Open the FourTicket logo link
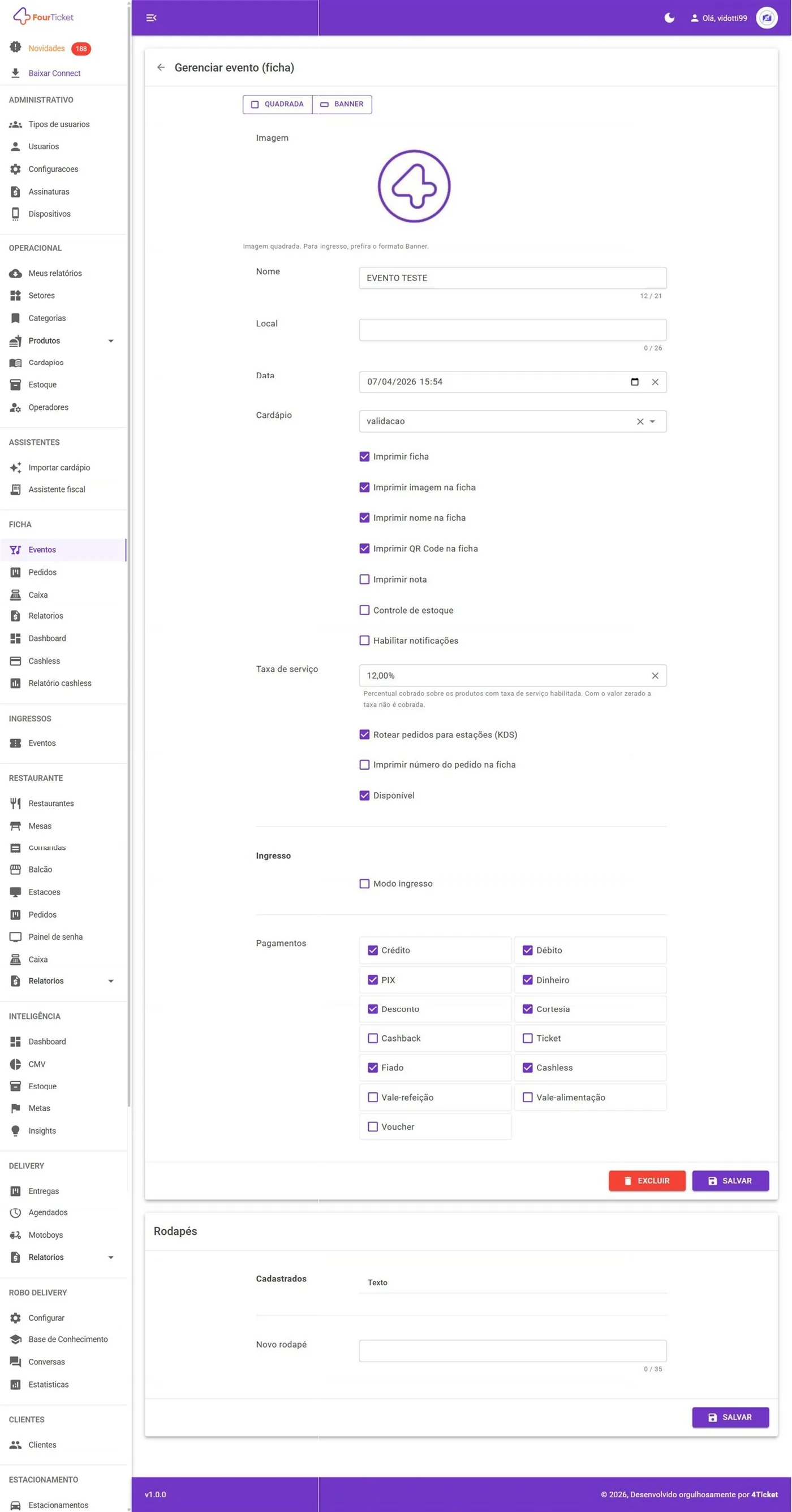This screenshot has height=1512, width=792. coord(43,16)
